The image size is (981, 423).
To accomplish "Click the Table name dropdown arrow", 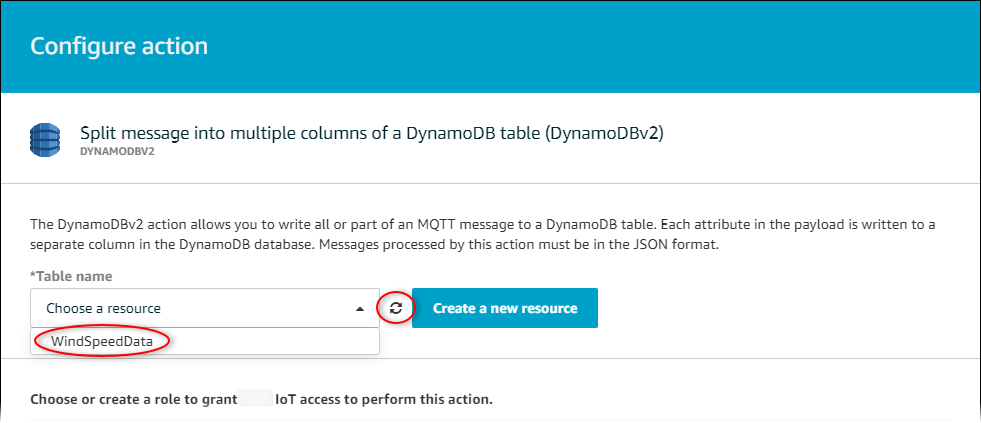I will [x=360, y=309].
